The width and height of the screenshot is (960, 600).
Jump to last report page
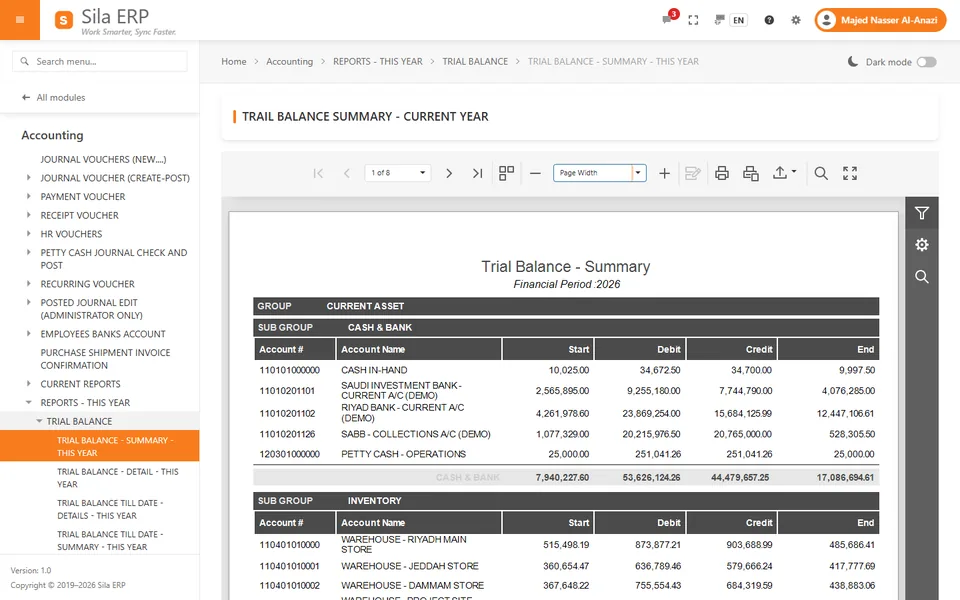click(x=478, y=173)
